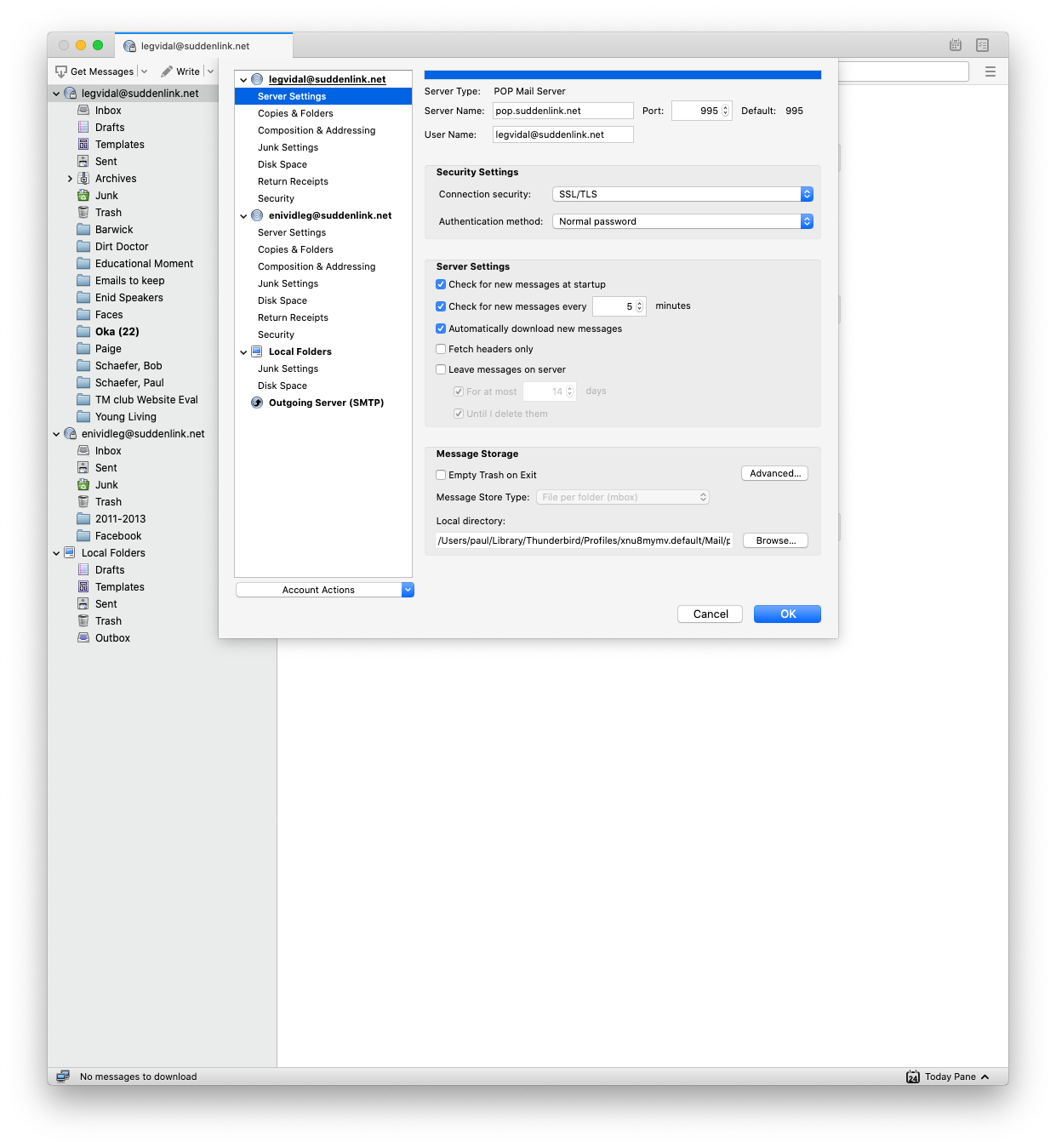Image resolution: width=1056 pixels, height=1148 pixels.
Task: Toggle Check for new messages at startup
Action: click(x=441, y=284)
